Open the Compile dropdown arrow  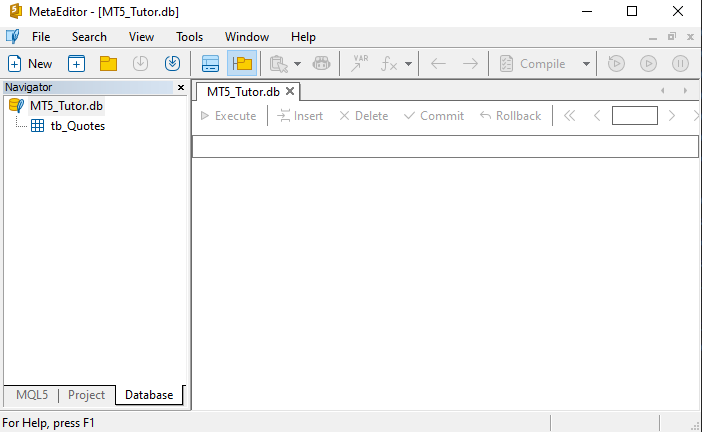(586, 64)
